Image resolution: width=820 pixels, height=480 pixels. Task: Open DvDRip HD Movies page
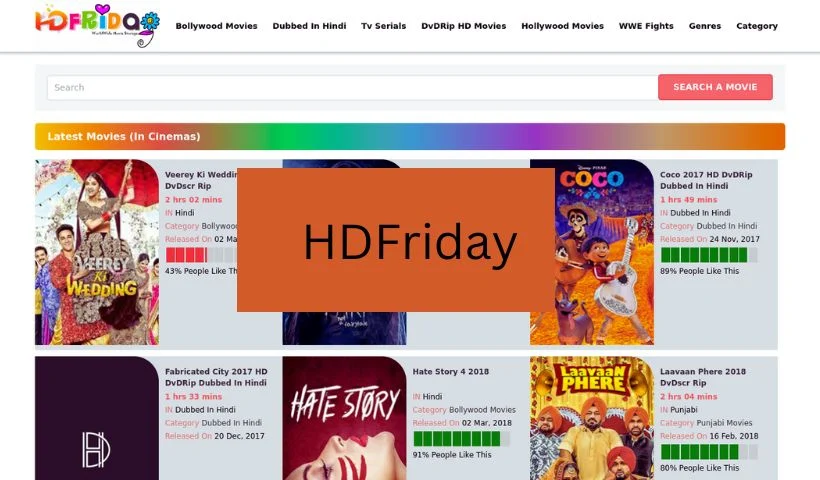(463, 26)
